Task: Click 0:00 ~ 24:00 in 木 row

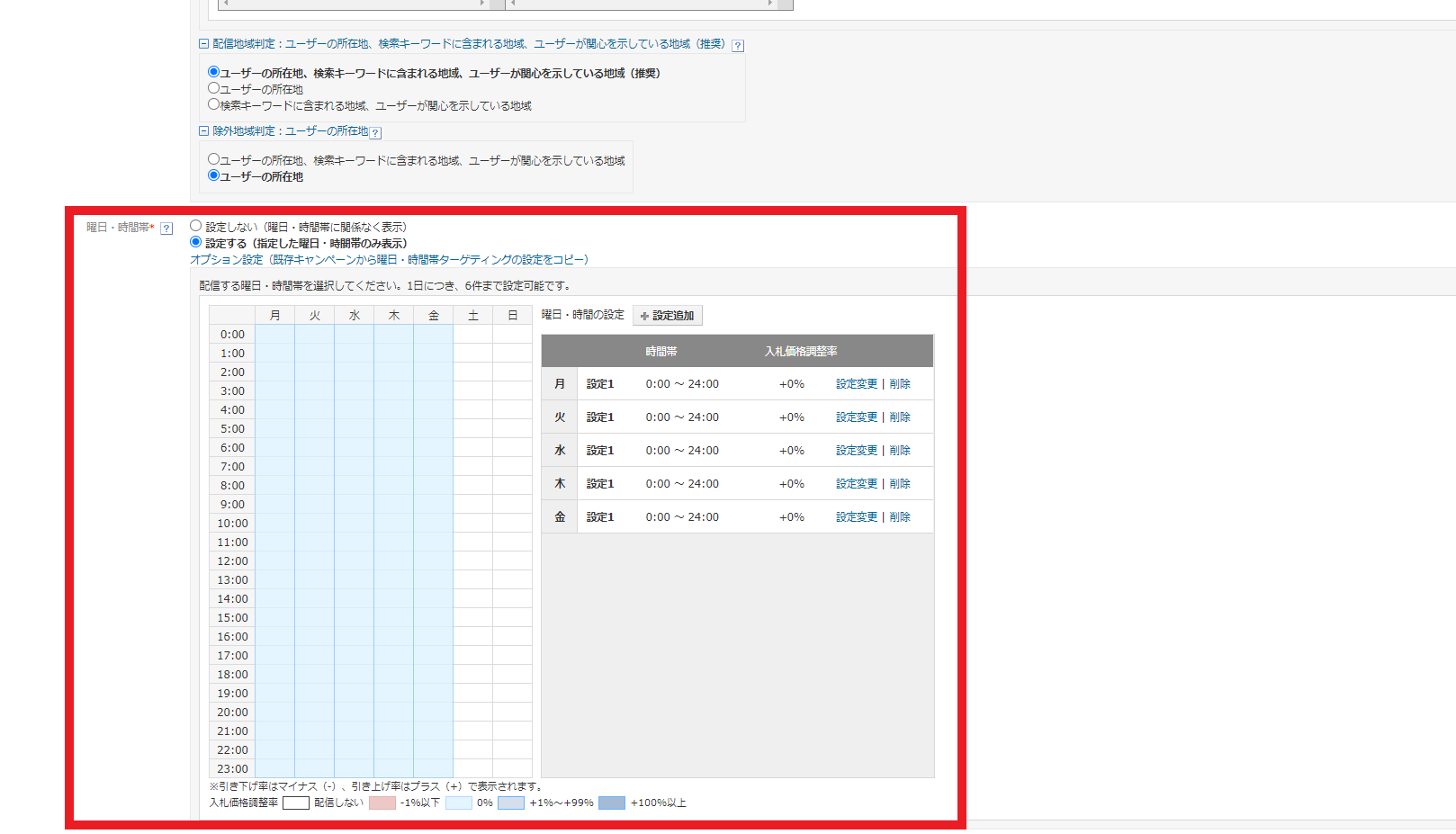Action: point(682,484)
